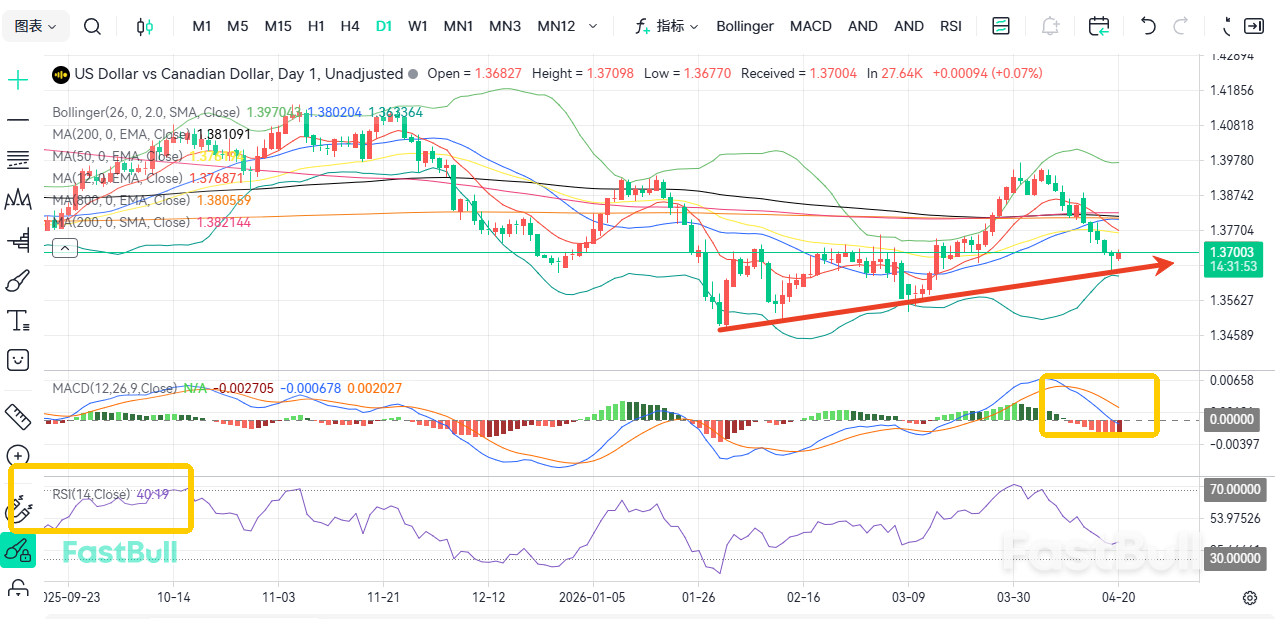1275x619 pixels.
Task: Collapse the indicator legend chevron
Action: [x=64, y=247]
